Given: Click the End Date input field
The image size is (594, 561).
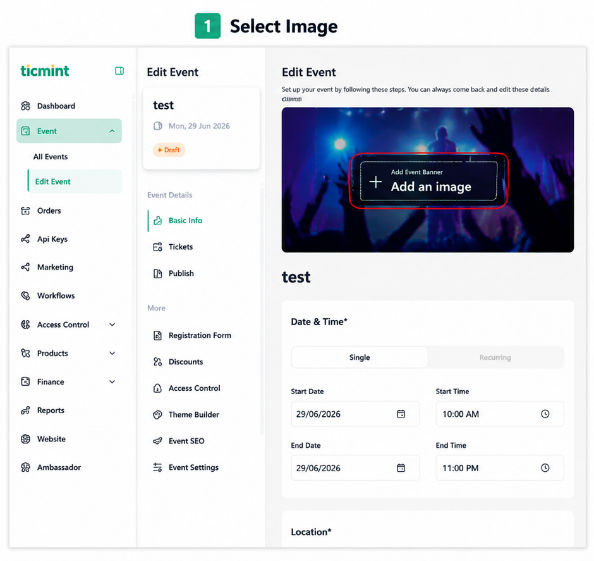Looking at the screenshot, I should 355,468.
